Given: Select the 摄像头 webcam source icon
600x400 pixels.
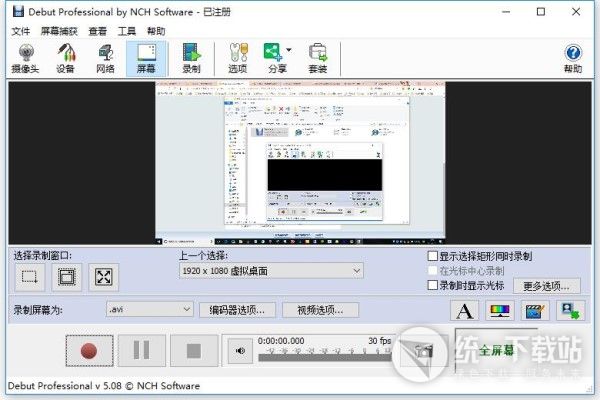Looking at the screenshot, I should click(24, 58).
